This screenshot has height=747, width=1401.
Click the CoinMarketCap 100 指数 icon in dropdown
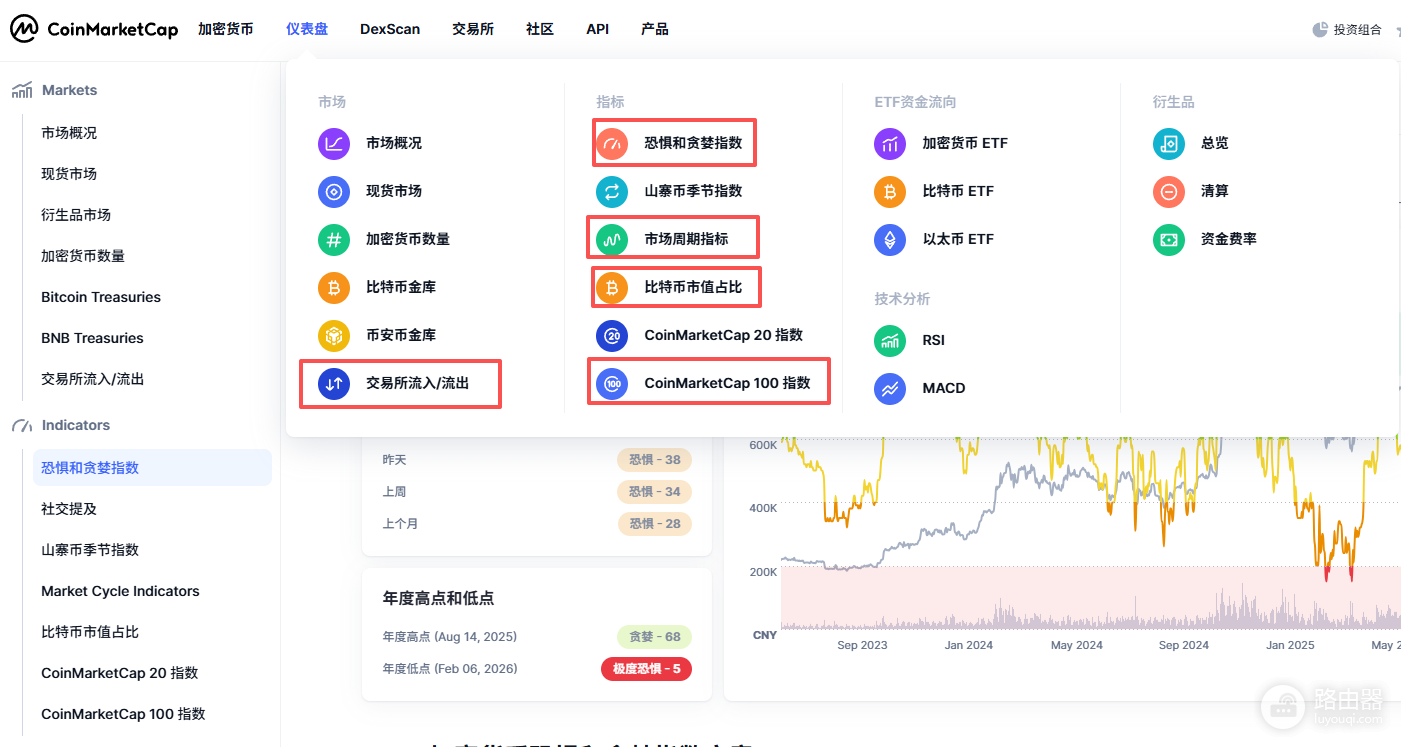pyautogui.click(x=612, y=383)
